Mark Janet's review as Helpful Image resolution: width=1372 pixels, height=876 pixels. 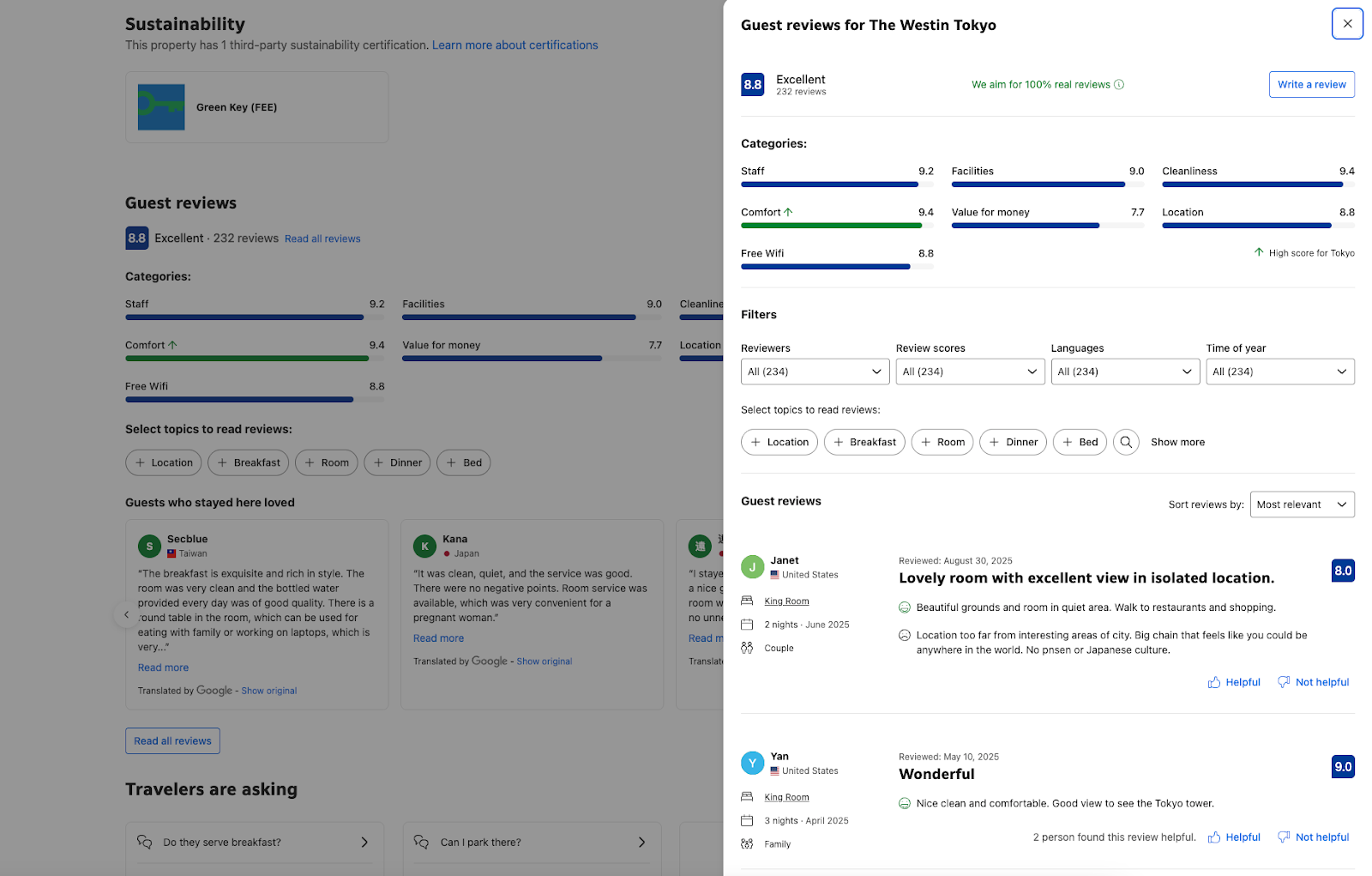pos(1234,682)
